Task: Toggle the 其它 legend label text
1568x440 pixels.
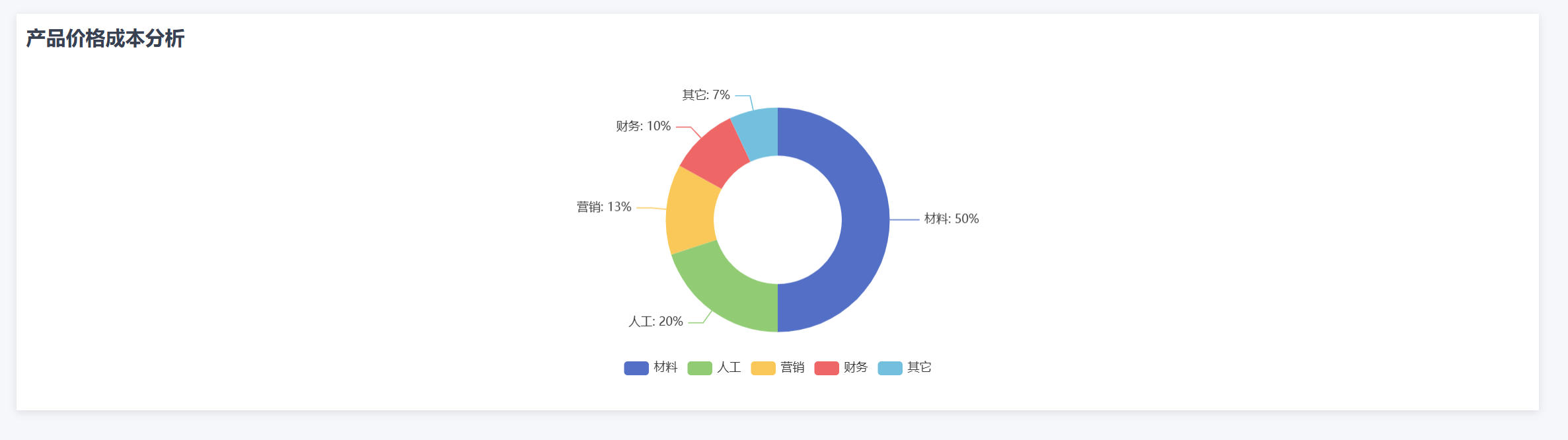Action: click(x=919, y=367)
